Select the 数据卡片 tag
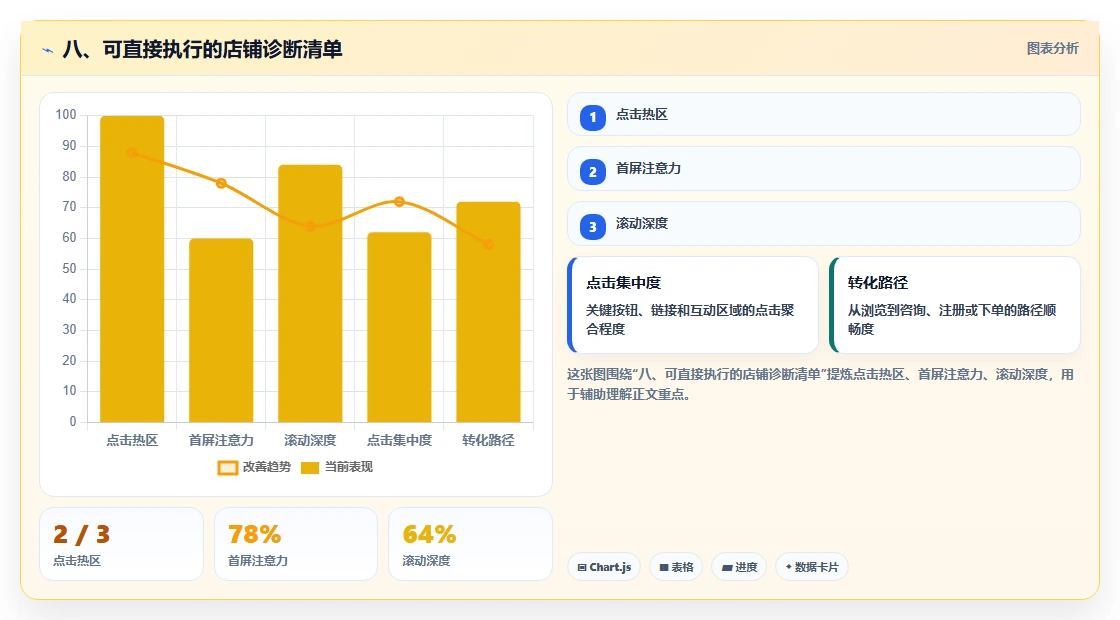This screenshot has height=620, width=1120. [811, 567]
